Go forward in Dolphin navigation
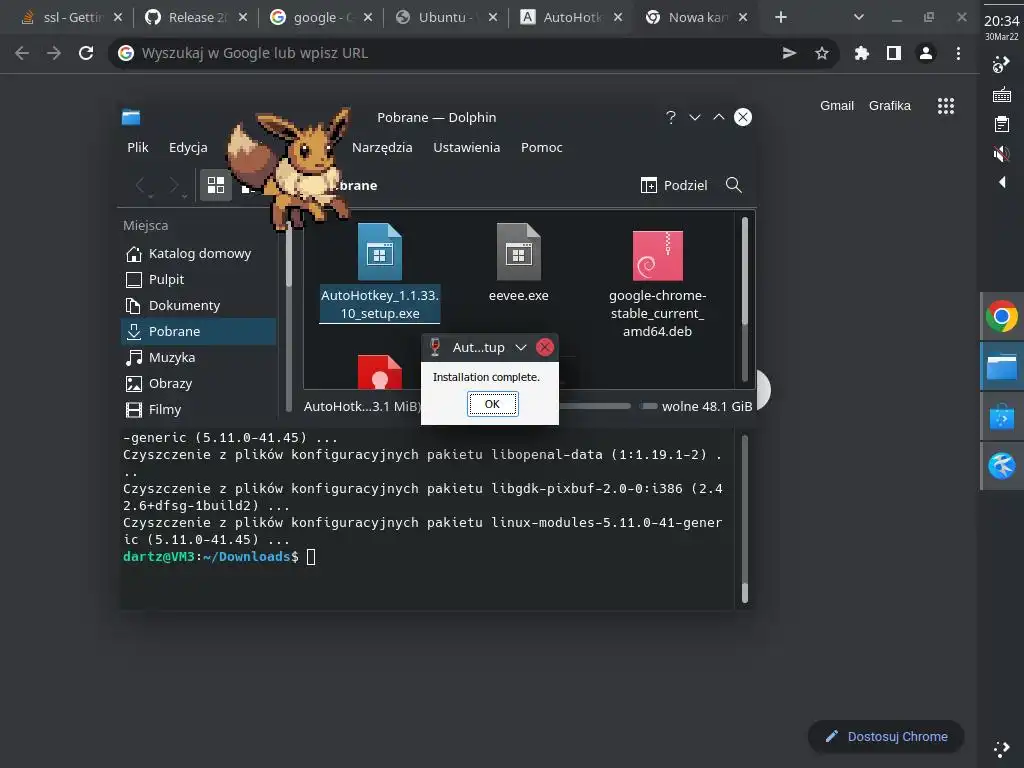 [x=174, y=185]
